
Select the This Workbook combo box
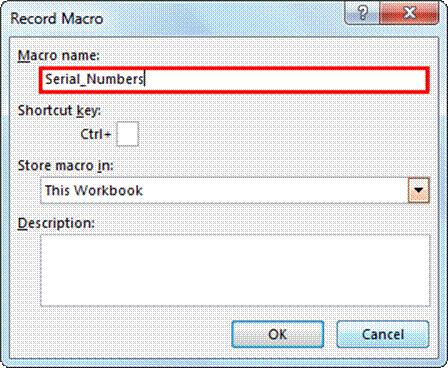pyautogui.click(x=235, y=190)
